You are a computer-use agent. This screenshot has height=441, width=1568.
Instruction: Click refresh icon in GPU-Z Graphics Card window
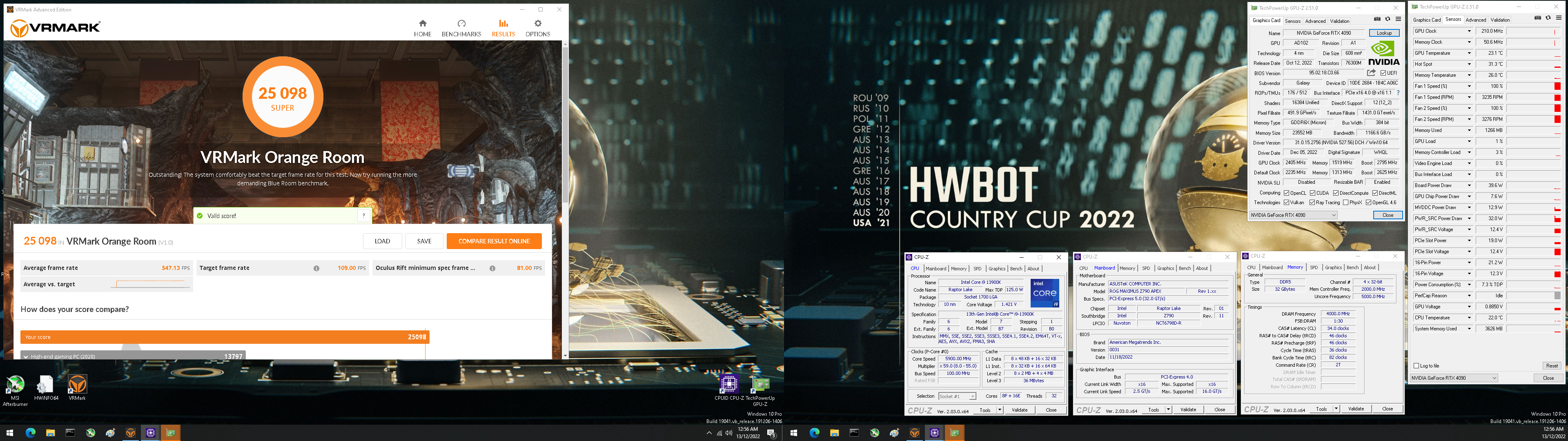click(x=1388, y=19)
